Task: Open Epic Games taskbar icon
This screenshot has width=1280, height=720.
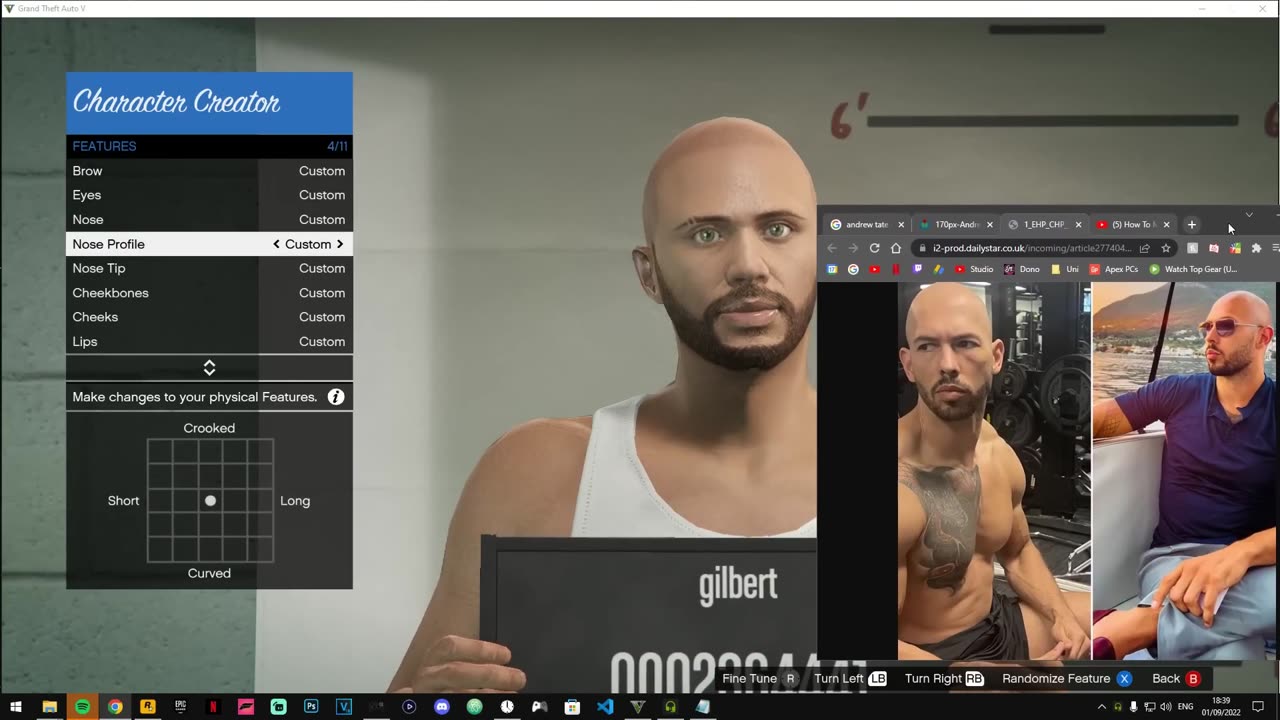Action: coord(180,707)
